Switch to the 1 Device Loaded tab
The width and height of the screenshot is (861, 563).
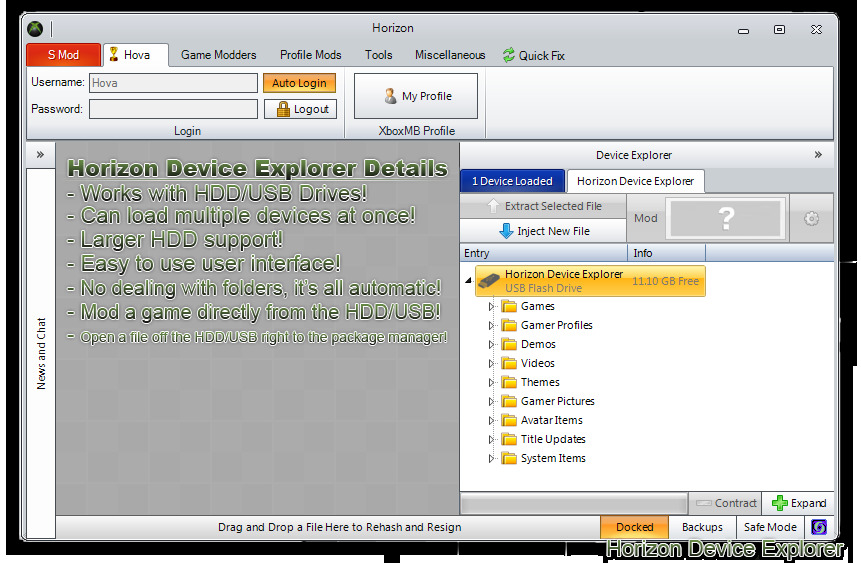[512, 181]
